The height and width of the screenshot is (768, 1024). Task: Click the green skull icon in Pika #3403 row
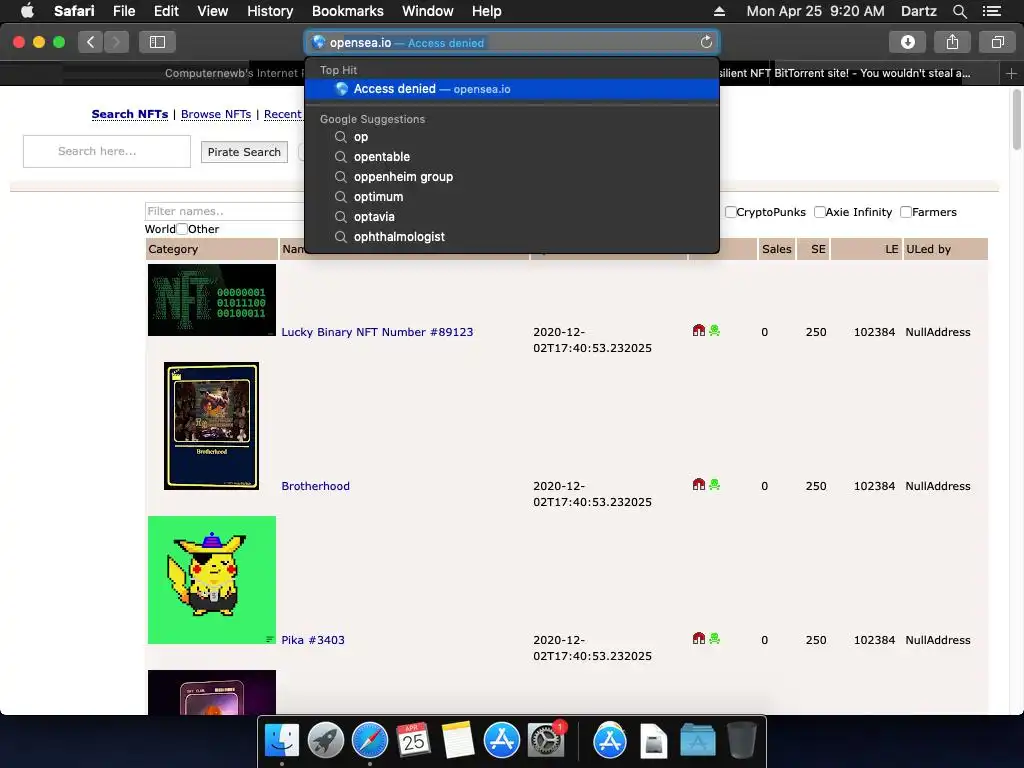[x=714, y=638]
